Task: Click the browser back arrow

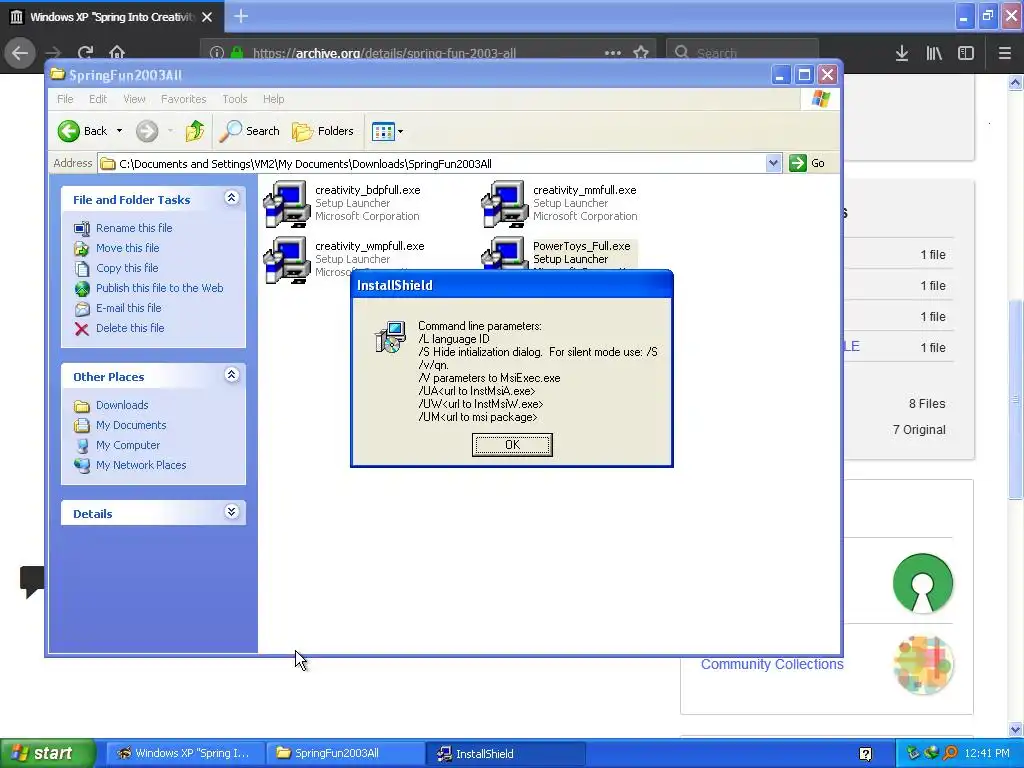Action: click(20, 52)
